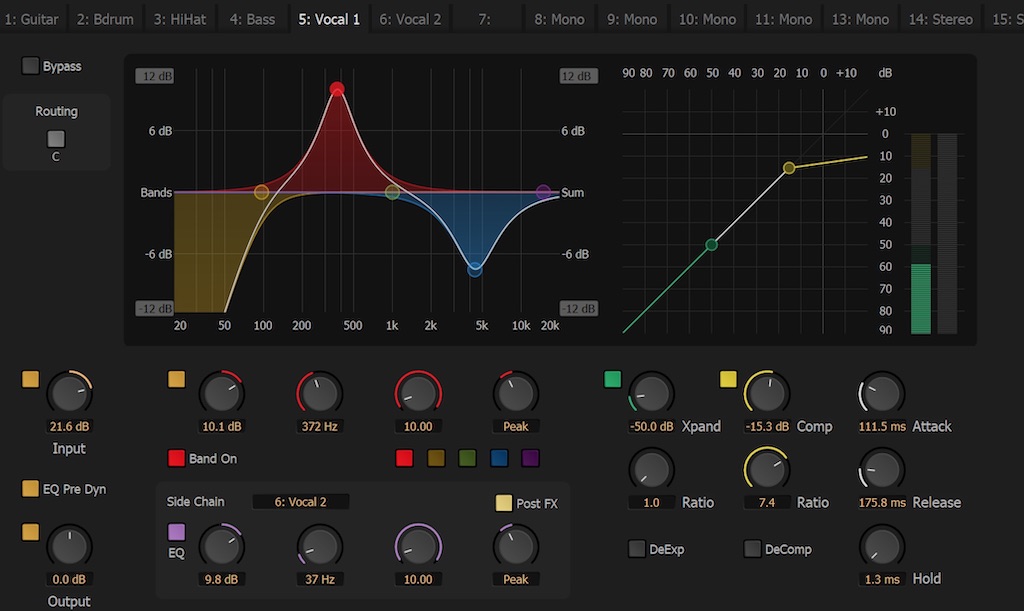Viewport: 1024px width, 611px height.
Task: Toggle the DeExp checkbox
Action: coord(636,549)
